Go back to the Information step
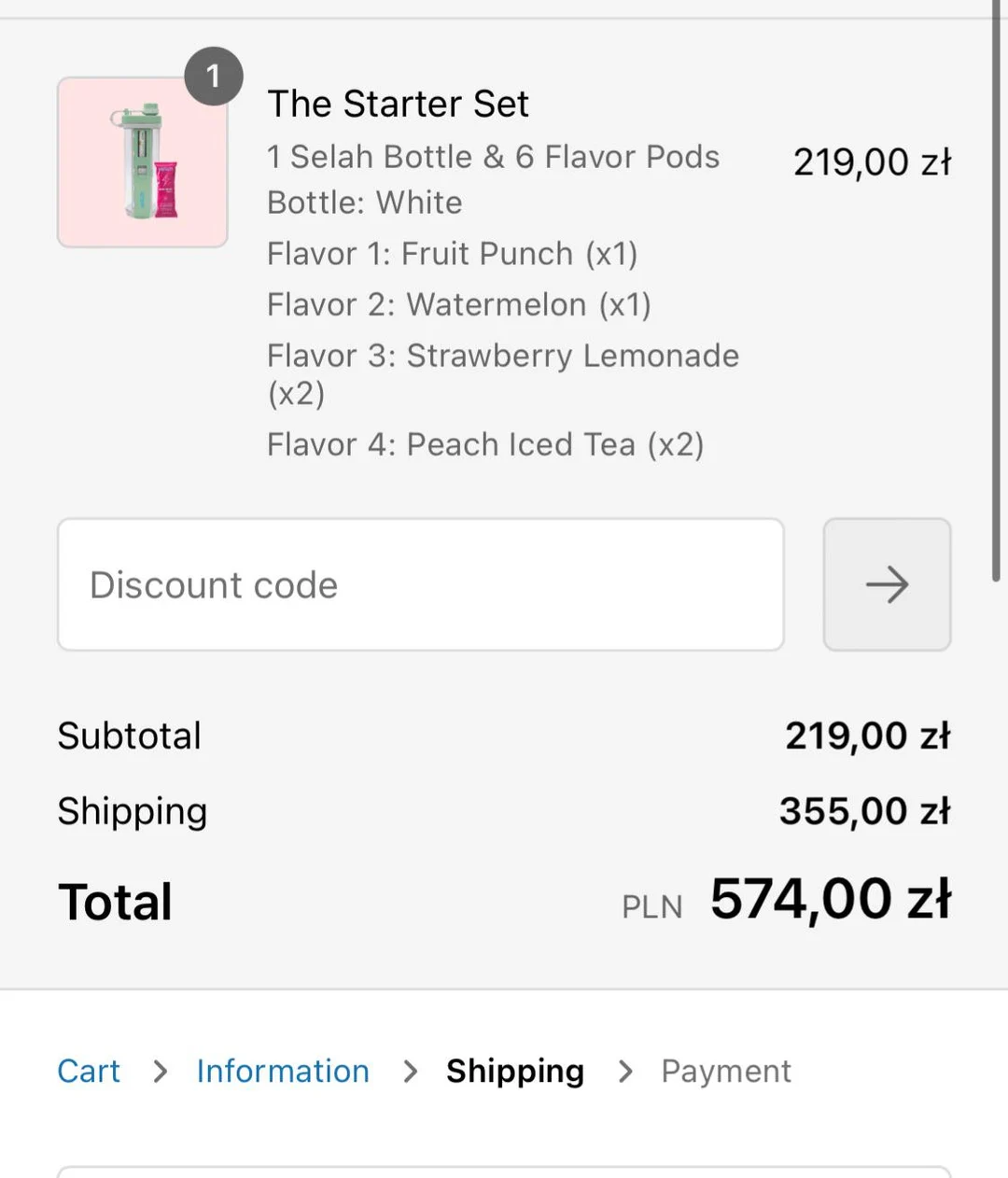The height and width of the screenshot is (1178, 1008). [282, 1072]
